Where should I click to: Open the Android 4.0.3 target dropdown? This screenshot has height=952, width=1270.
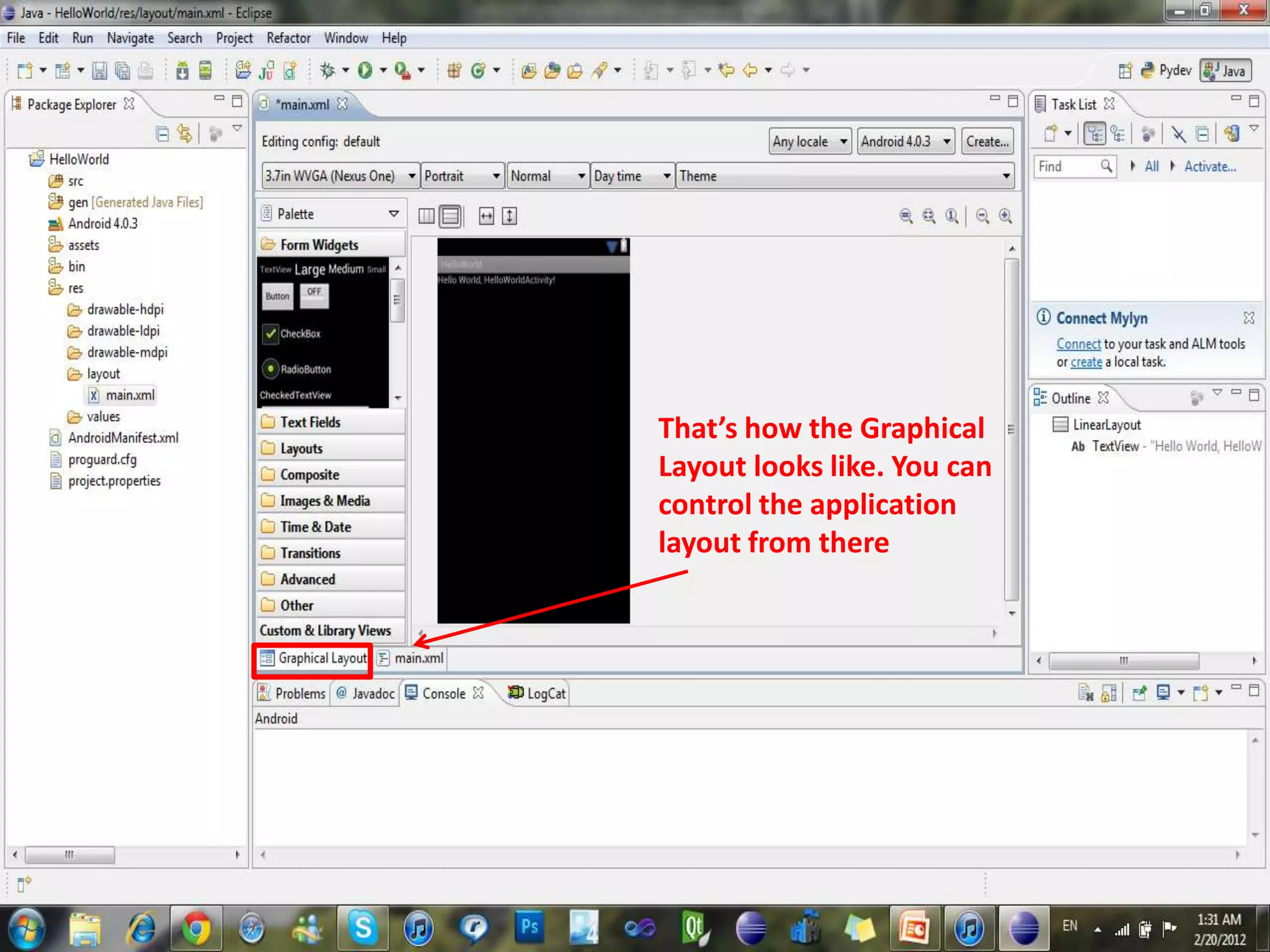click(x=905, y=141)
